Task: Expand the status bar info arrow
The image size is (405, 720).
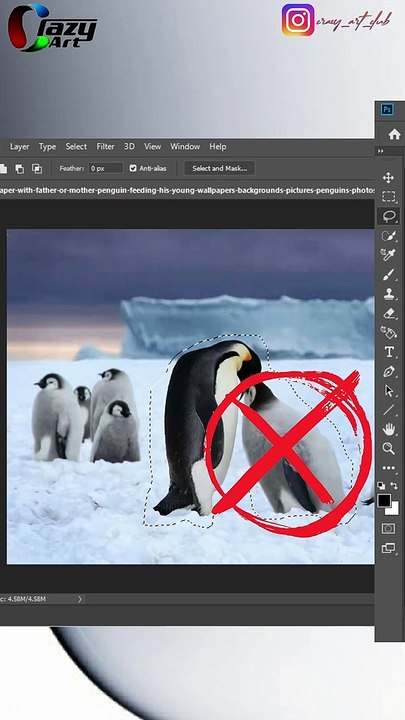Action: coord(79,599)
